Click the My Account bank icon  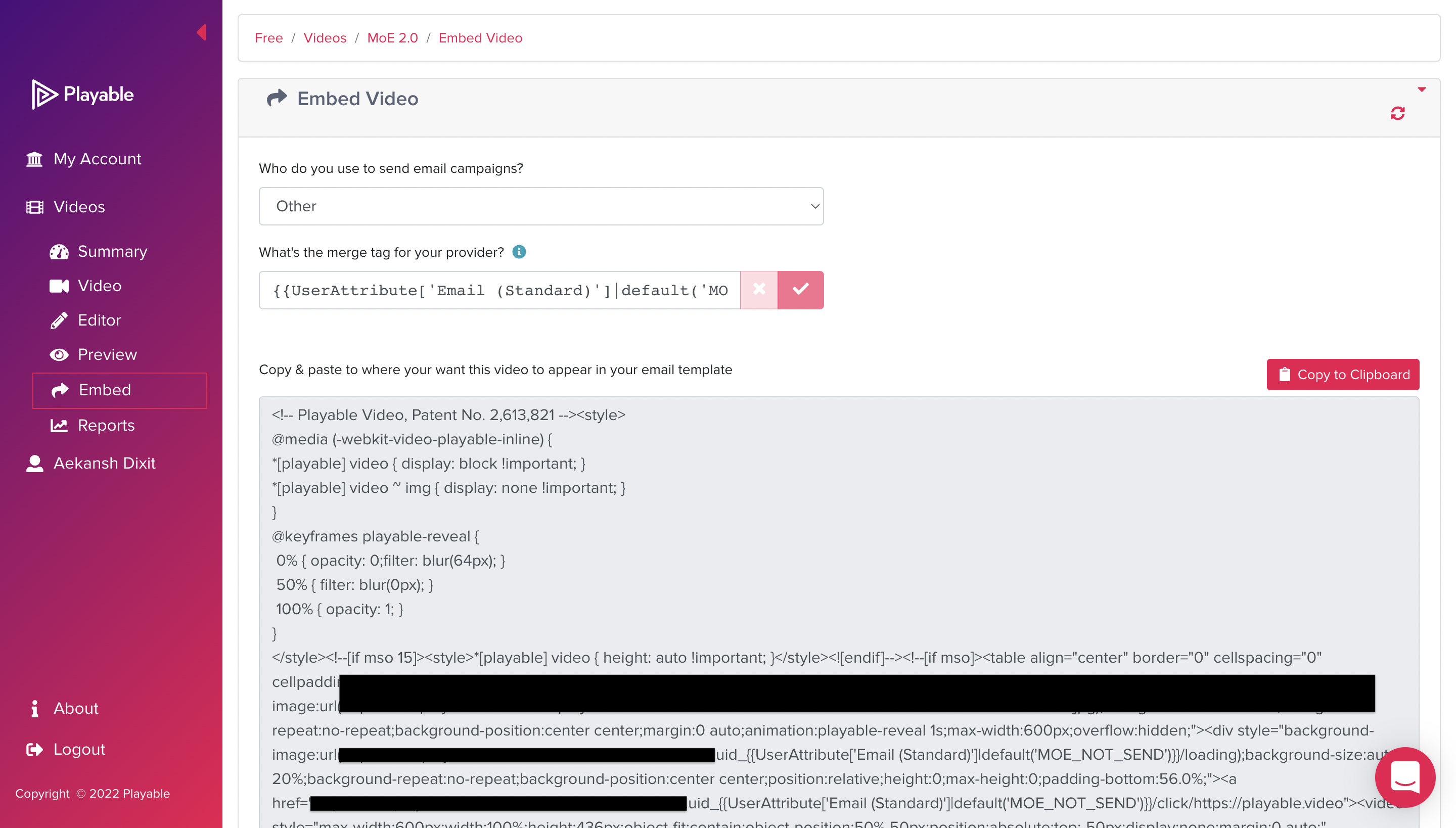35,159
